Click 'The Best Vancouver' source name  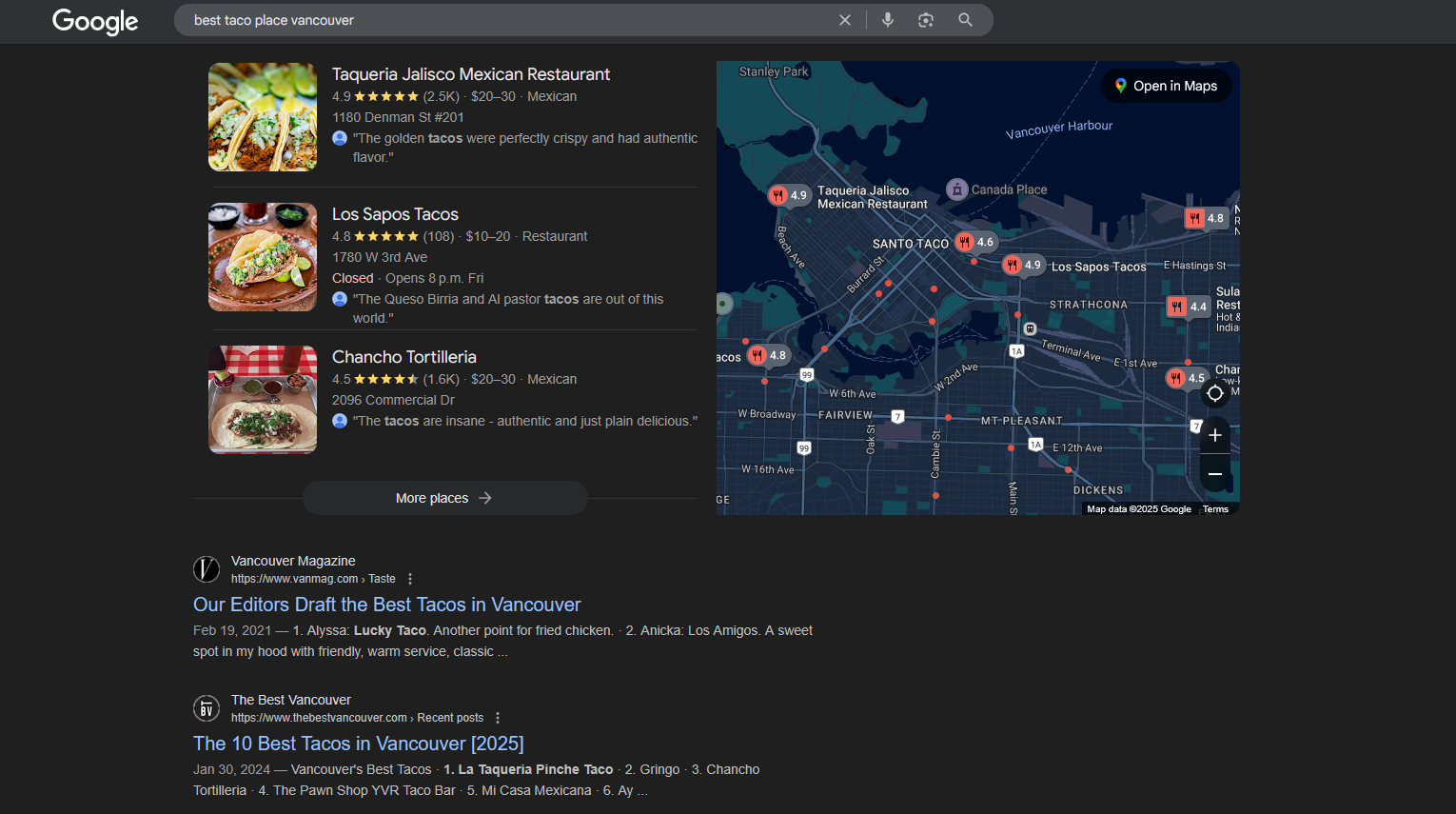291,700
